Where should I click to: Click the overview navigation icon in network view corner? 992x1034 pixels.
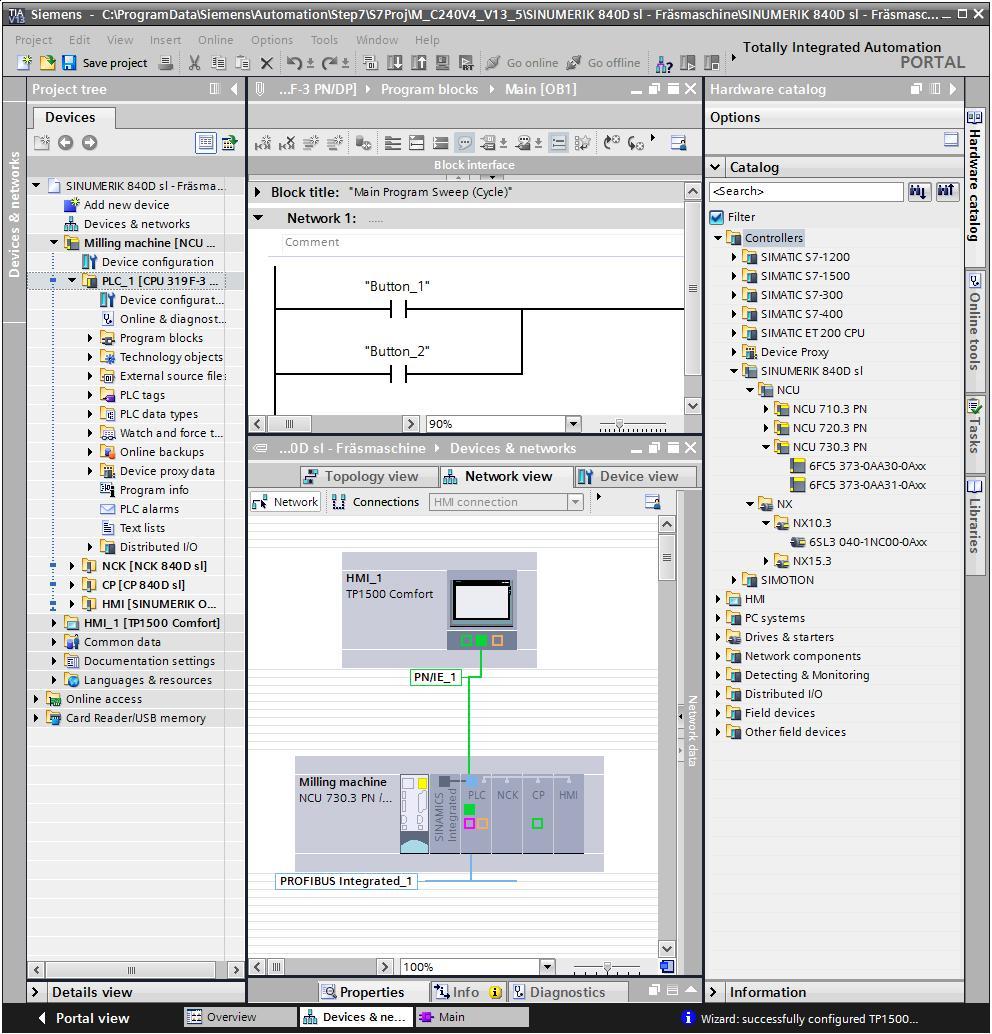[667, 967]
